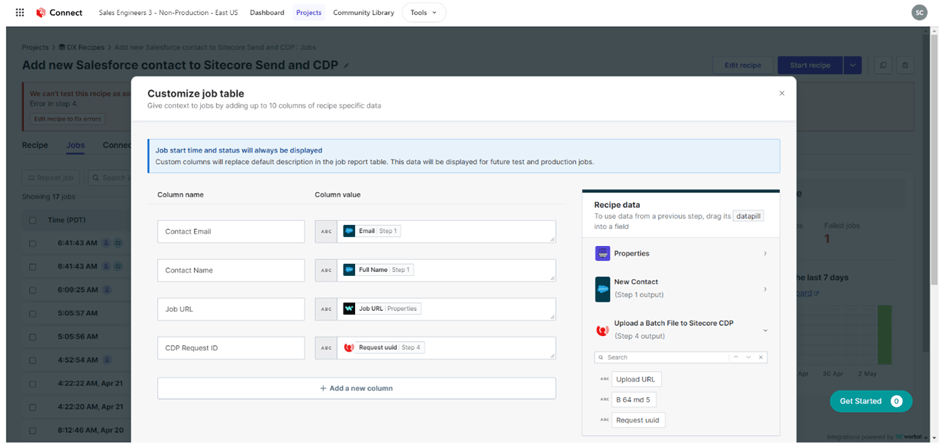Screen dimensions: 944x447
Task: Click the Properties icon in Recipe data
Action: (603, 254)
